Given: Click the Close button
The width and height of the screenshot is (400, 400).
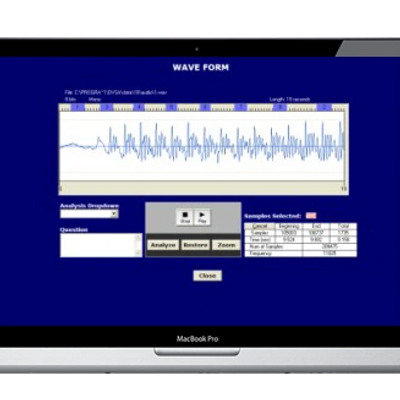Looking at the screenshot, I should 207,276.
